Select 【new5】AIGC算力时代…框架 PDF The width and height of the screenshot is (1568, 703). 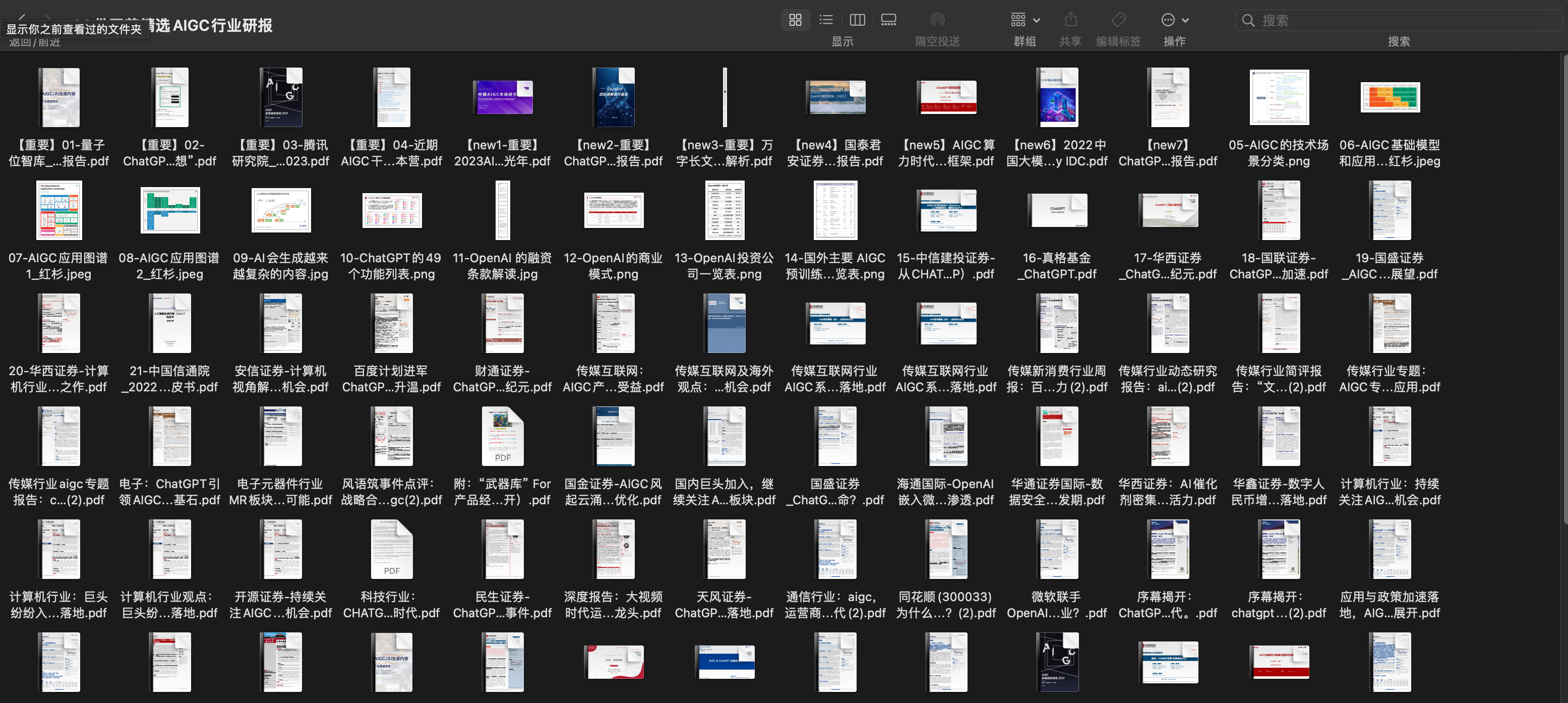(946, 97)
